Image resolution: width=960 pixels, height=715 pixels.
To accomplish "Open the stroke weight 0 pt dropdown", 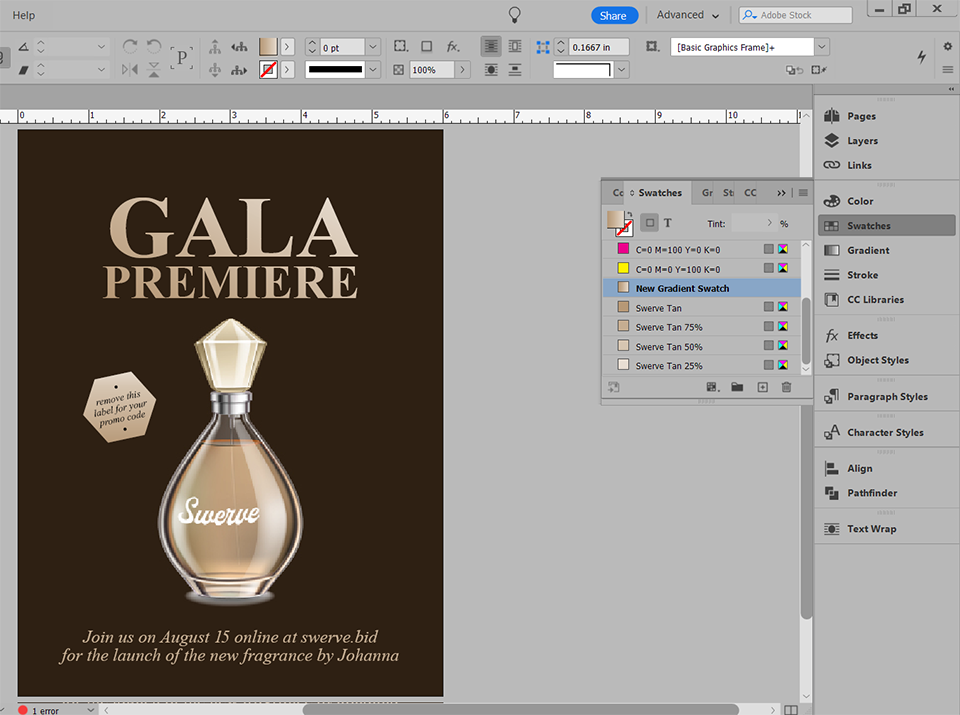I will (372, 47).
